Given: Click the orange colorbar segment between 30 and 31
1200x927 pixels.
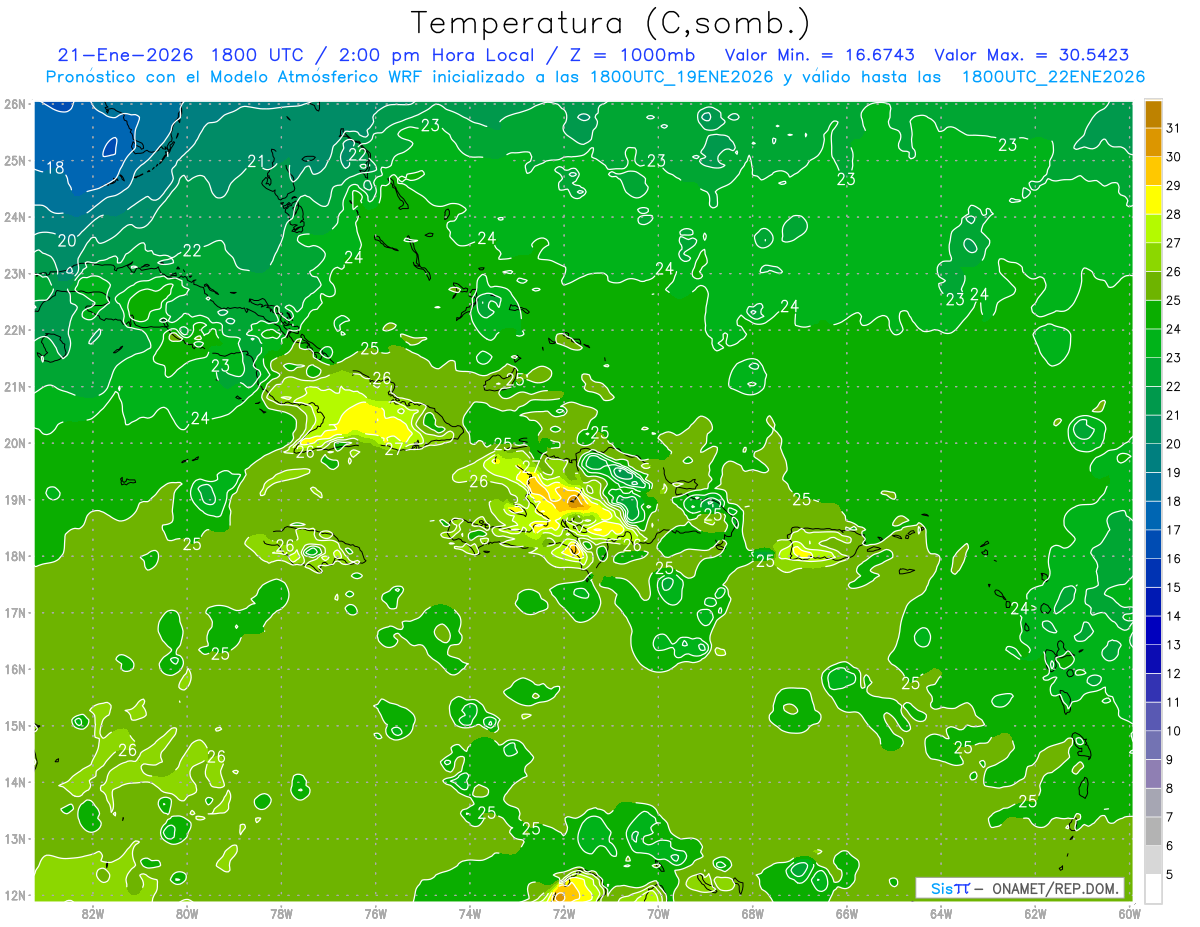Looking at the screenshot, I should [x=1153, y=143].
